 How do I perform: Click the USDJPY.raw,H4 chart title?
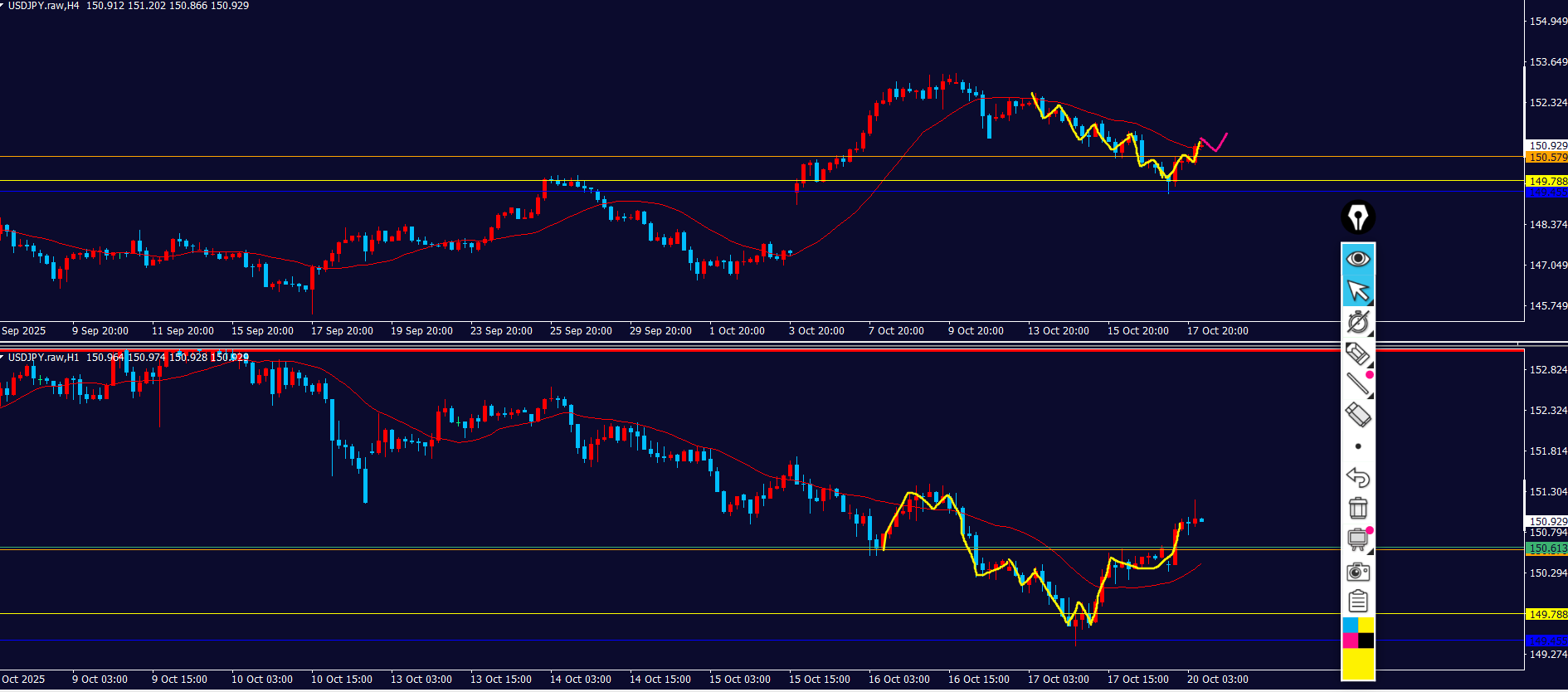tap(43, 6)
